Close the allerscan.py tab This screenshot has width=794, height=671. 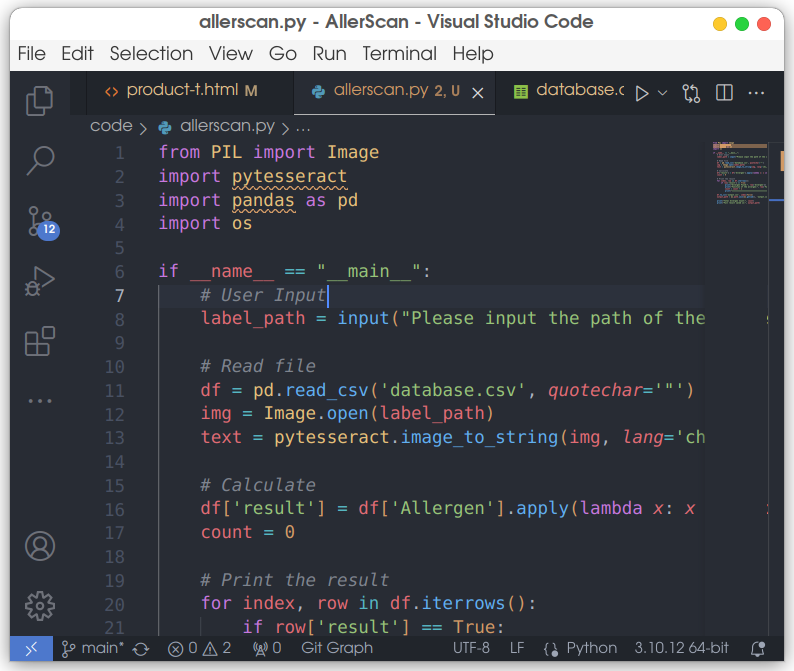click(478, 93)
